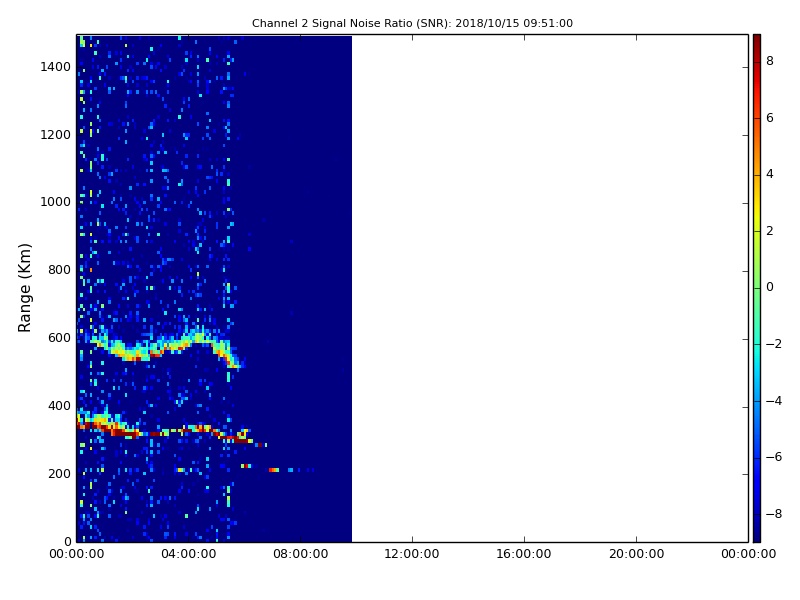Click the colorbar value −4 label

[773, 401]
